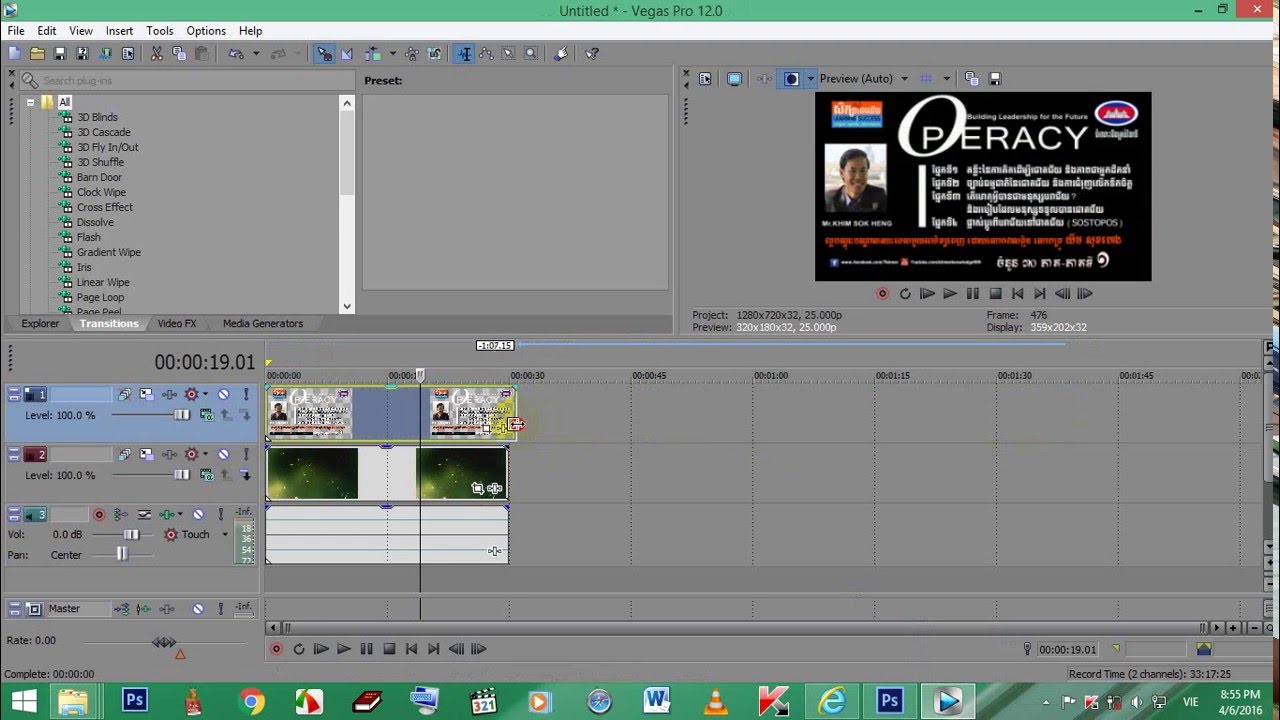Mute video track 2
Screen dimensions: 1280x720
[223, 454]
